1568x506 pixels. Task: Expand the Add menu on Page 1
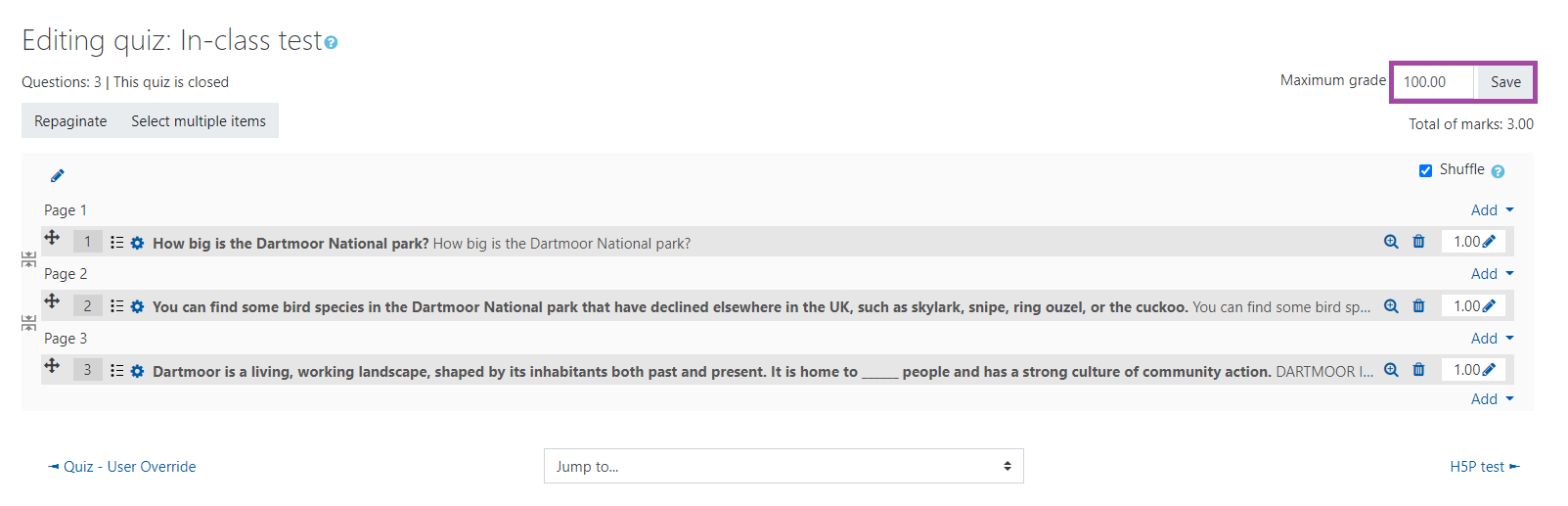tap(1492, 210)
